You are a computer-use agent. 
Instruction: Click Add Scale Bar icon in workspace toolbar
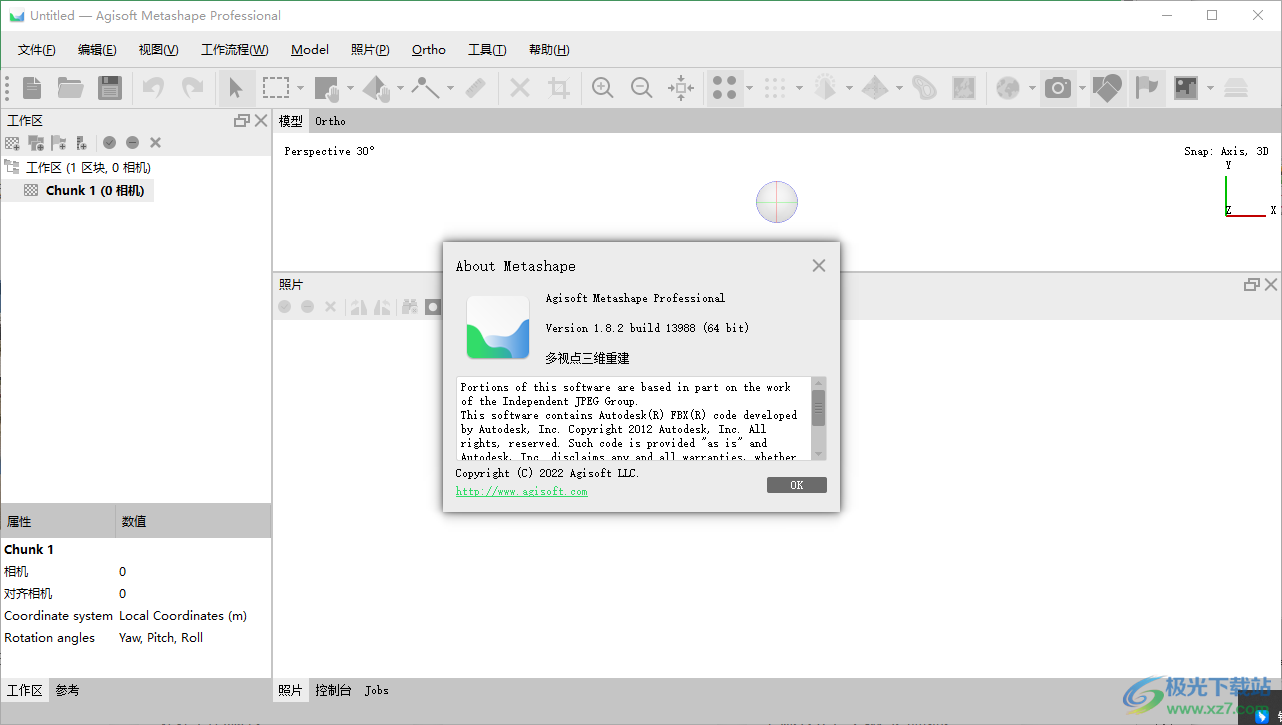pos(82,143)
